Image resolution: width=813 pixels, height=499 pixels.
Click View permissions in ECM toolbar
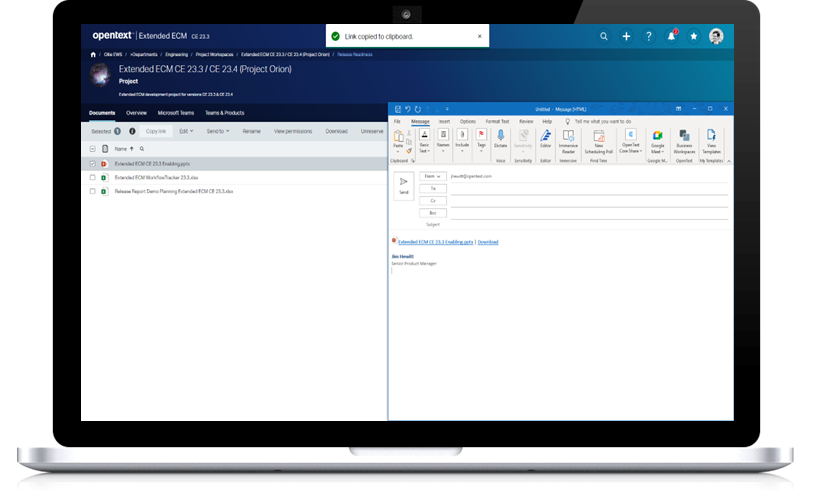tap(293, 131)
